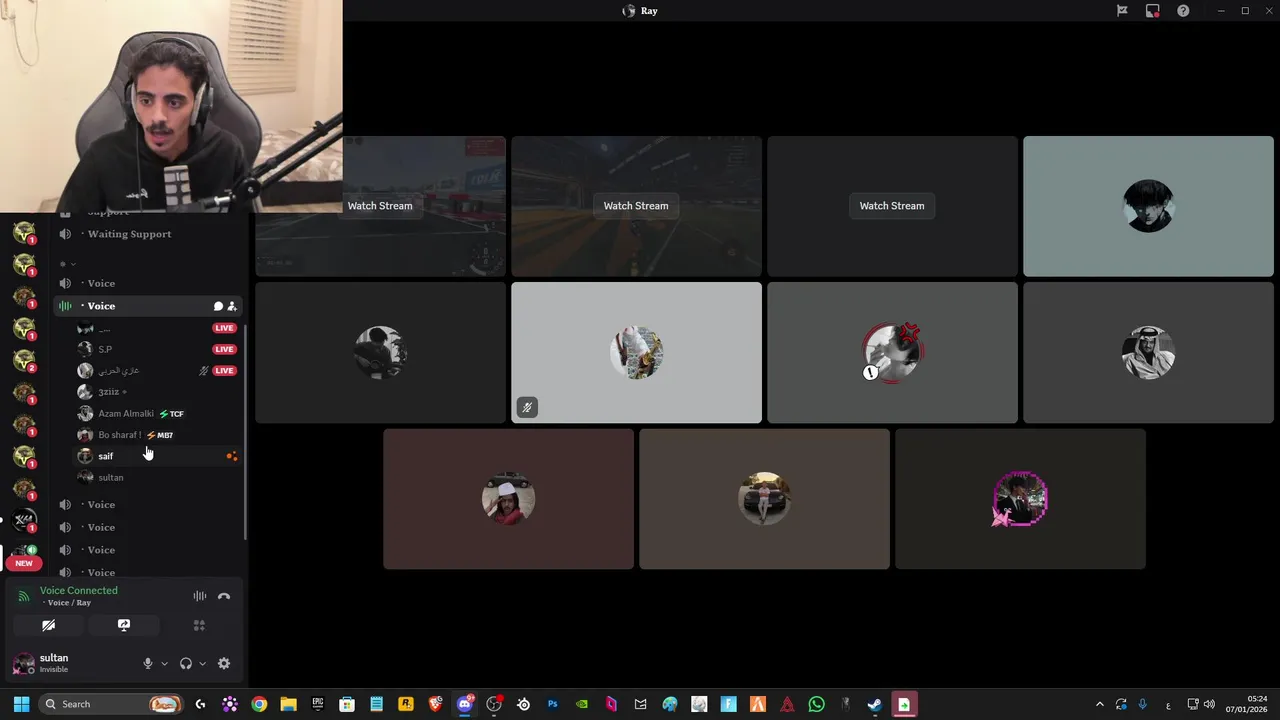The image size is (1280, 720).
Task: Click the Windows Start button
Action: pos(21,704)
